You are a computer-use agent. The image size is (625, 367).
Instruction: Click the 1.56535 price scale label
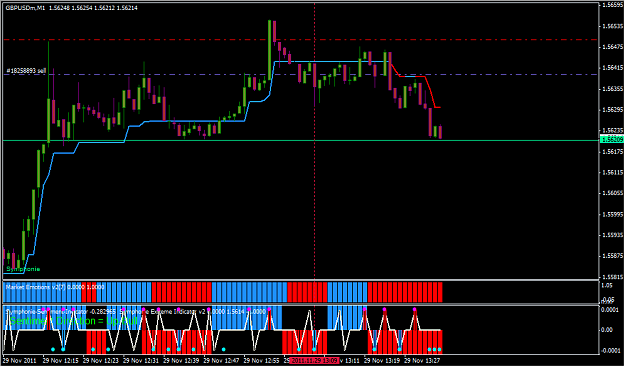pyautogui.click(x=613, y=26)
